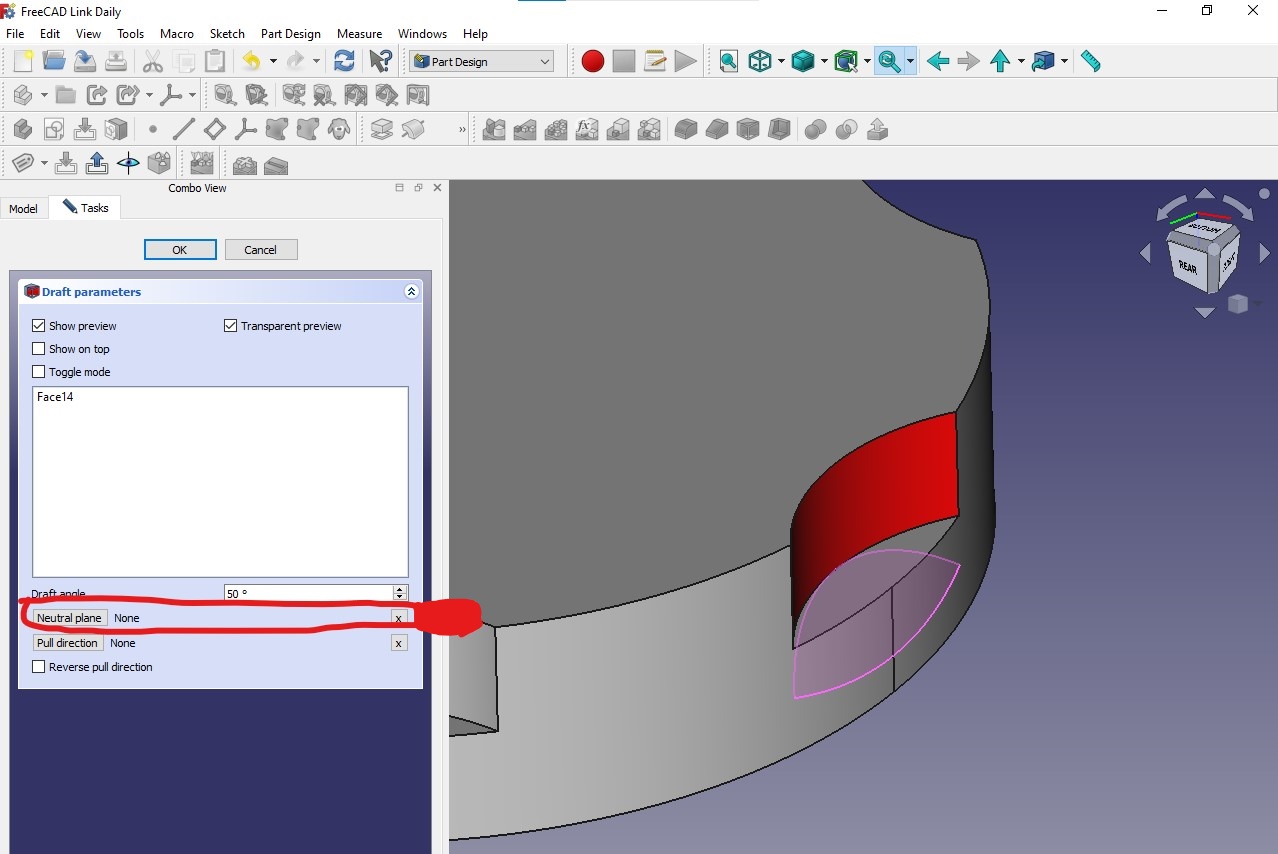Click the eye visibility toolbar icon
The height and width of the screenshot is (854, 1278).
pos(128,163)
